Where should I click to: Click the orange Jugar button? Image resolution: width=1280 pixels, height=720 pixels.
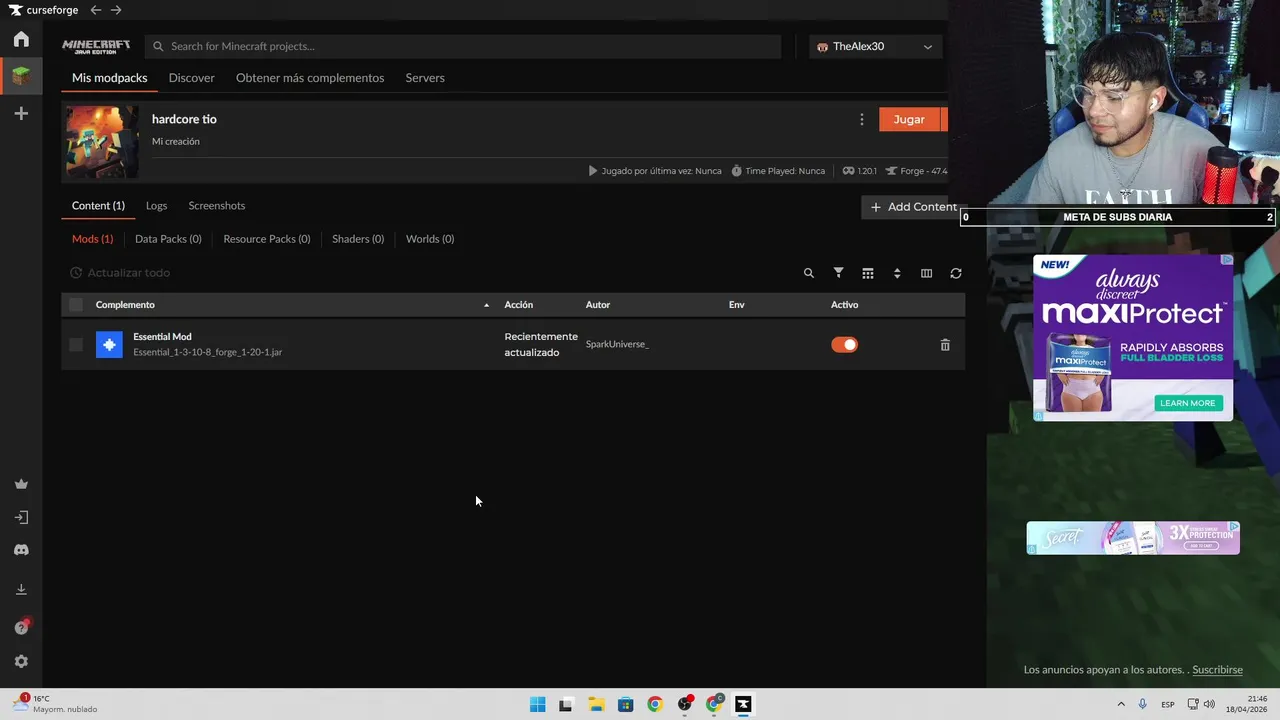point(909,119)
